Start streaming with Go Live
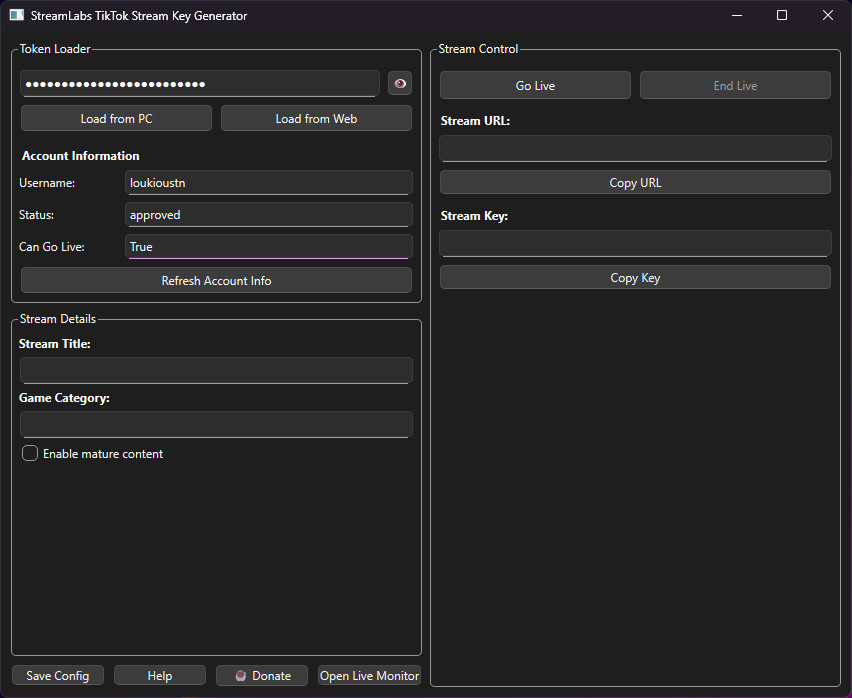Screen dimensions: 852x698 click(535, 85)
